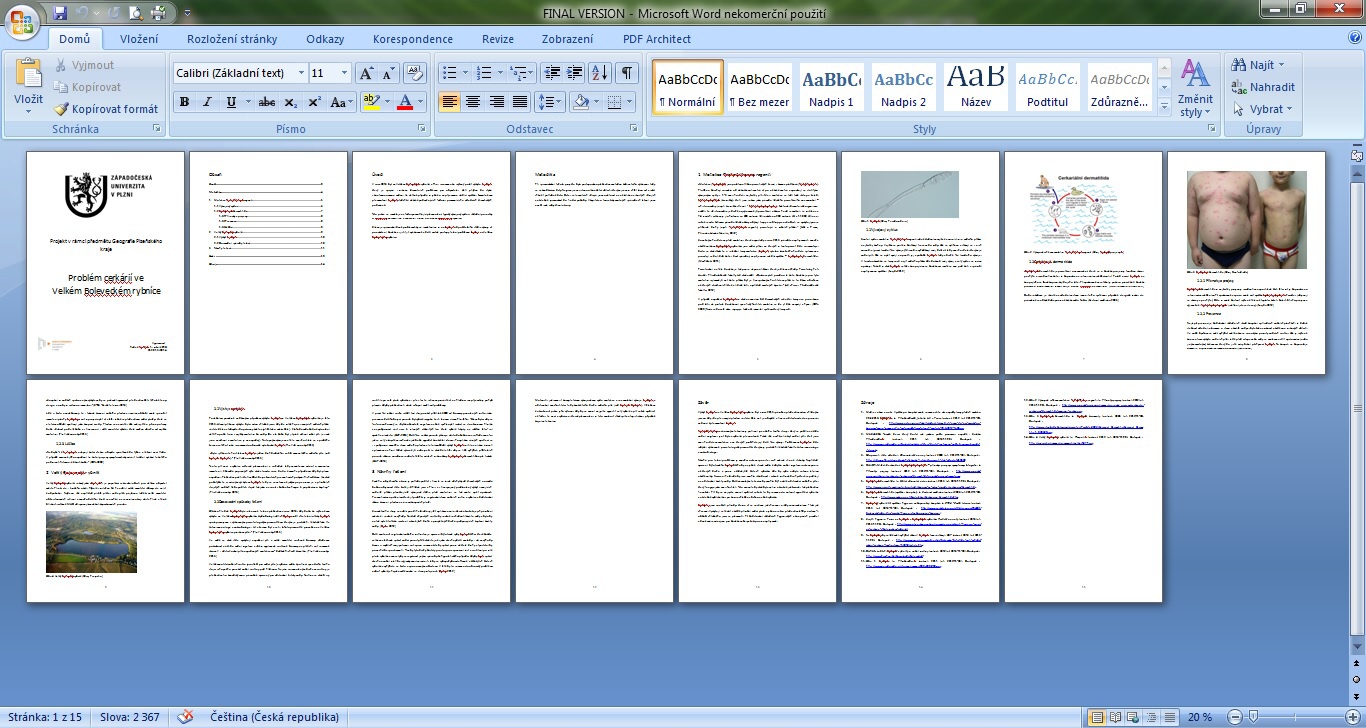Viewport: 1366px width, 728px height.
Task: Click the Sort A-Z icon
Action: coord(599,73)
